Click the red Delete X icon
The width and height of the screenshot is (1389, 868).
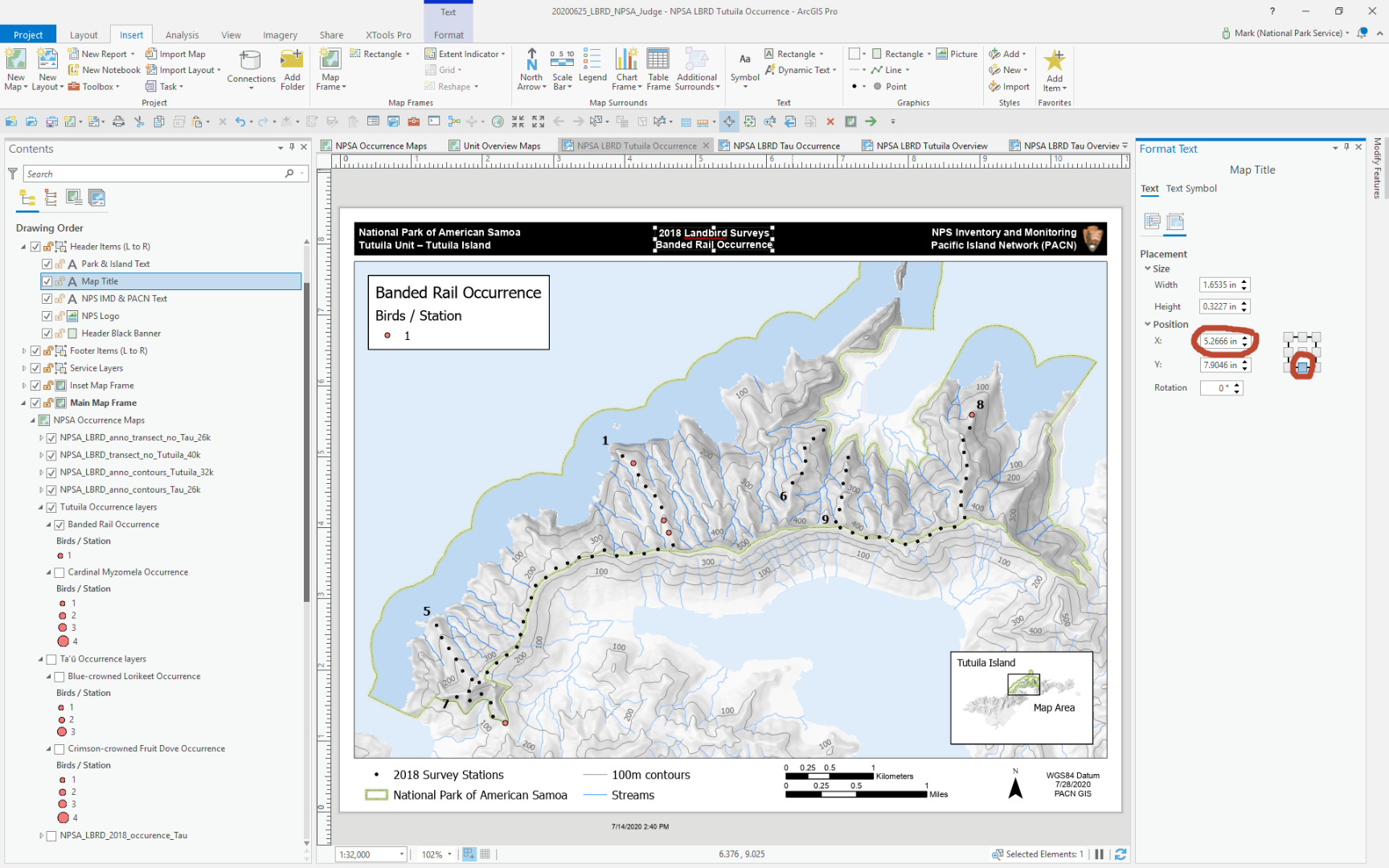pos(830,121)
